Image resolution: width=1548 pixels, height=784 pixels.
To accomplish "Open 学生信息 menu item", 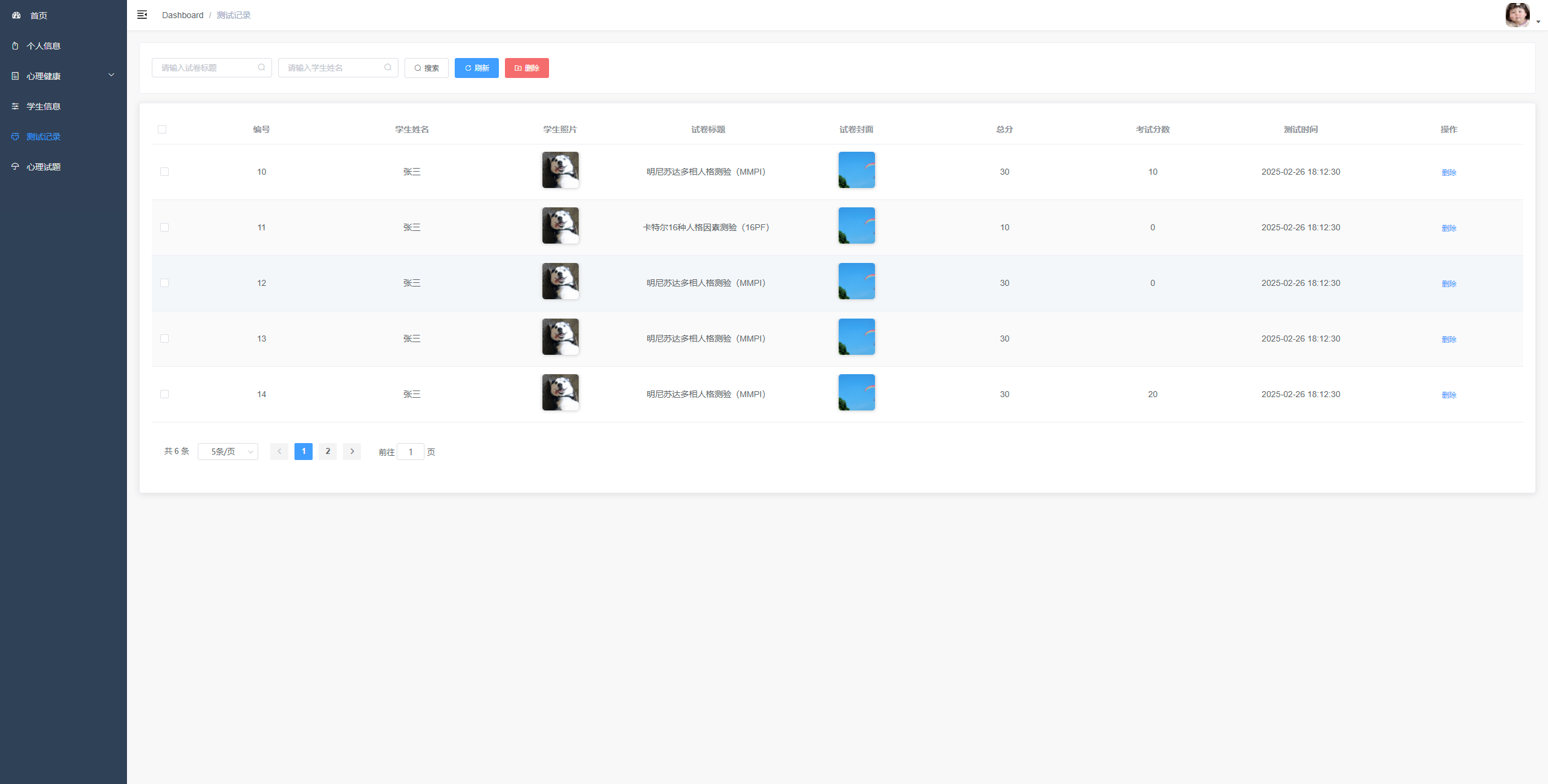I will coord(63,106).
